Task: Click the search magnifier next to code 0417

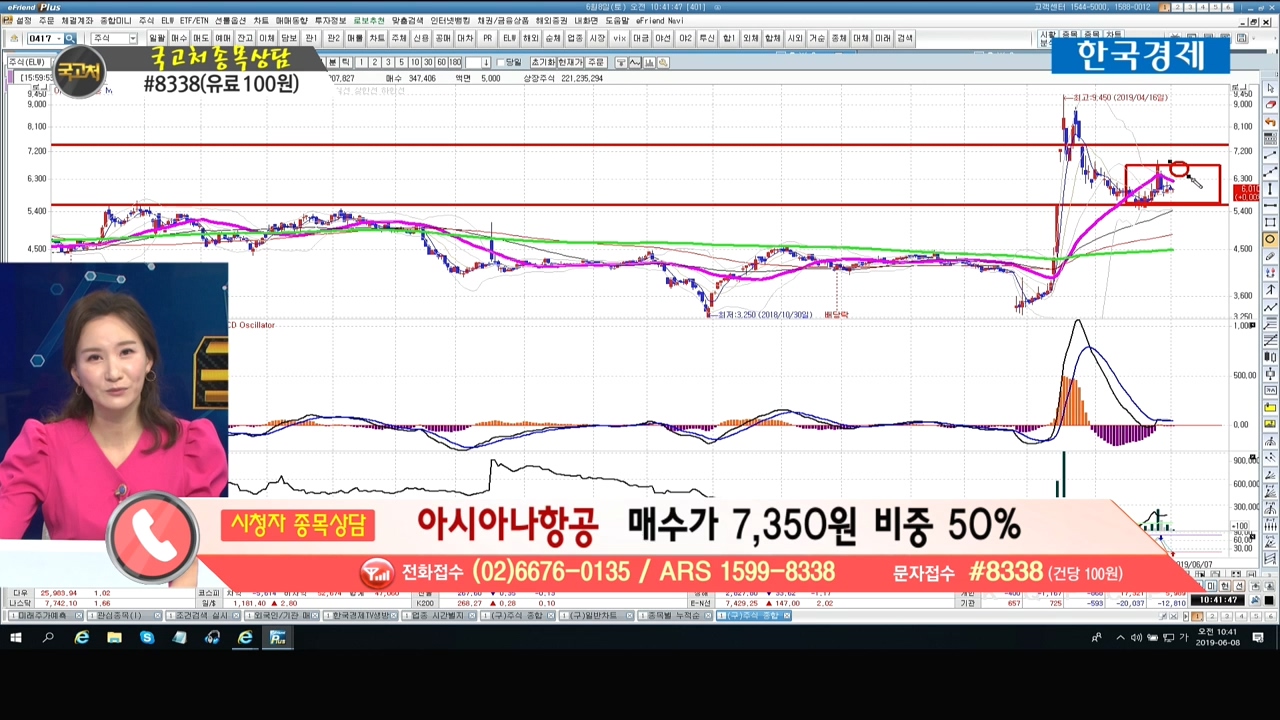Action: pos(70,39)
